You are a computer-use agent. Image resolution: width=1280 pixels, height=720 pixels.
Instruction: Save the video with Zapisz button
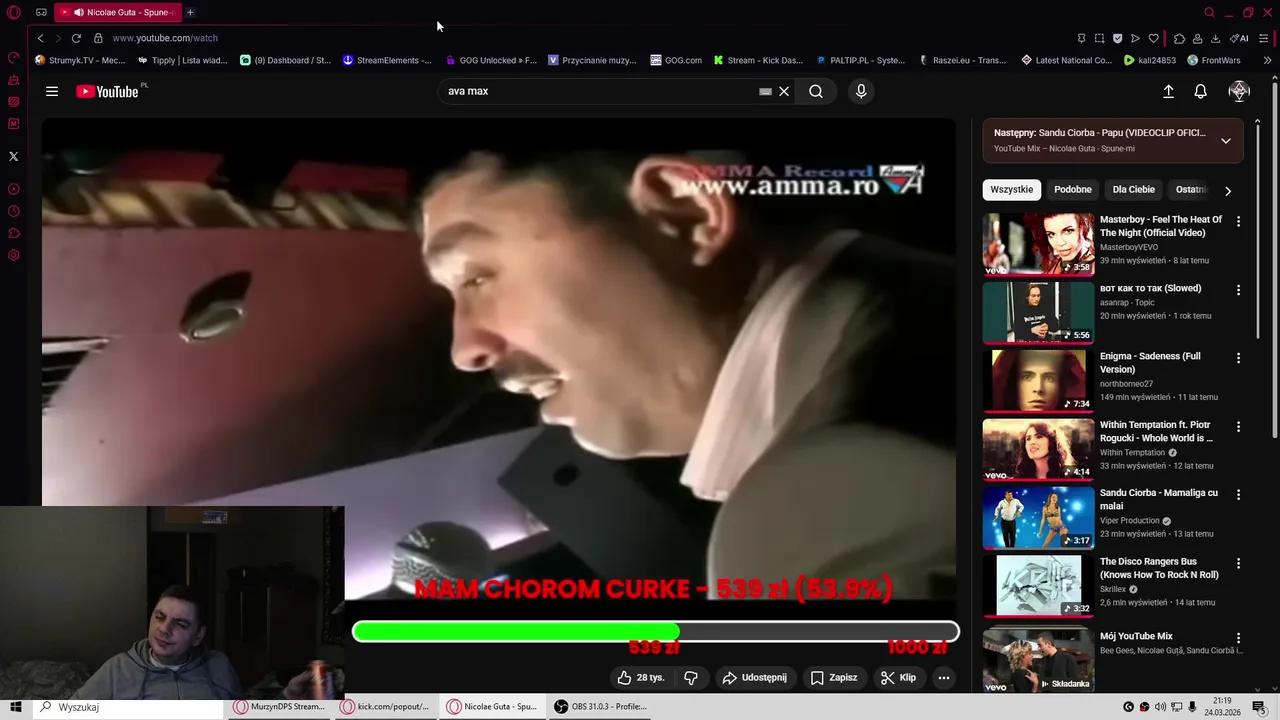click(834, 678)
